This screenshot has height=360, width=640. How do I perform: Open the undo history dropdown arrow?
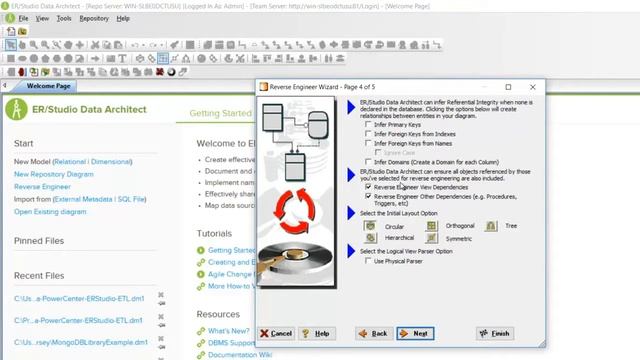coord(143,45)
